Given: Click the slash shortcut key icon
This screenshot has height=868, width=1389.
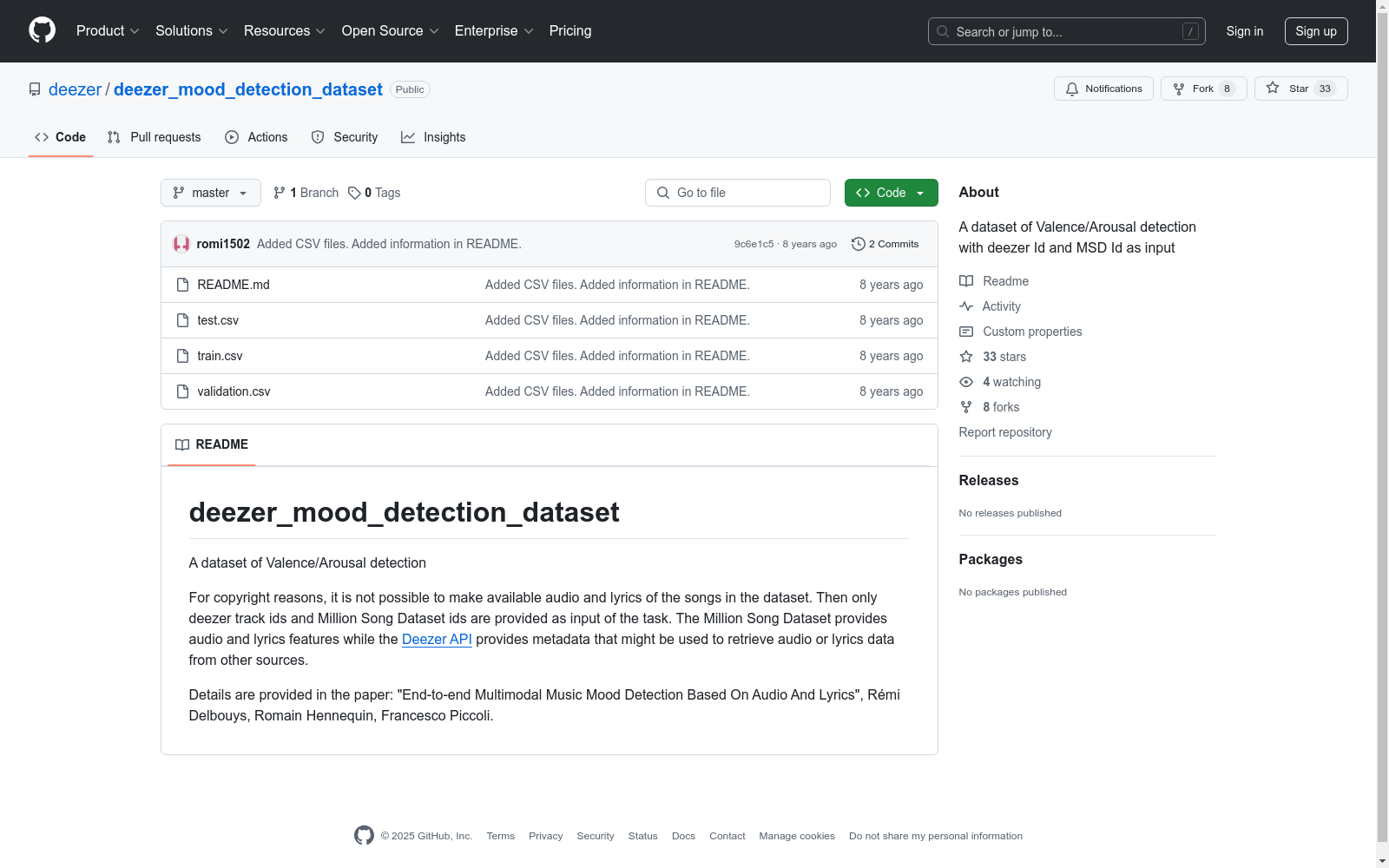Looking at the screenshot, I should [x=1190, y=31].
